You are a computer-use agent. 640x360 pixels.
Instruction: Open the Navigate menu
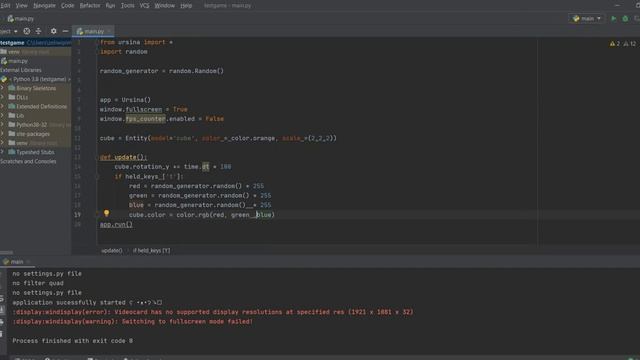pos(44,6)
